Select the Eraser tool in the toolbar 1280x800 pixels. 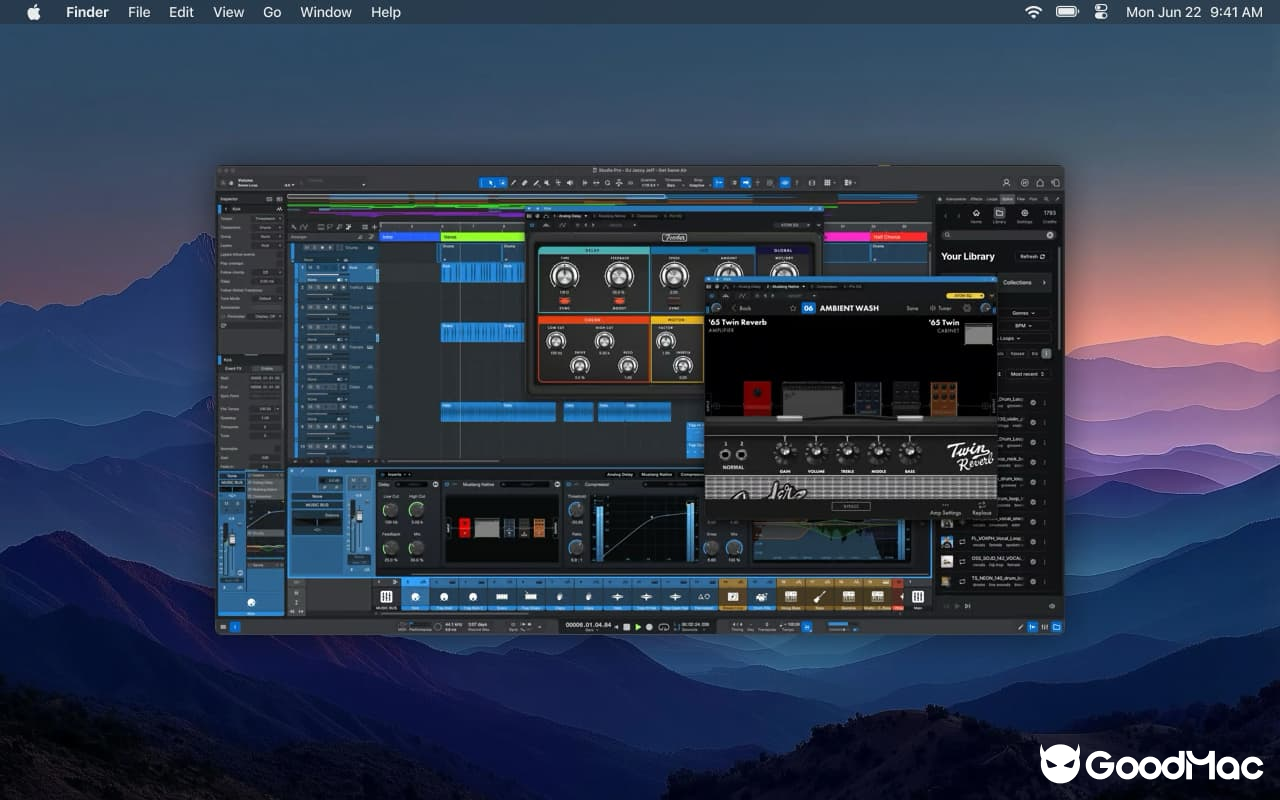[x=525, y=183]
